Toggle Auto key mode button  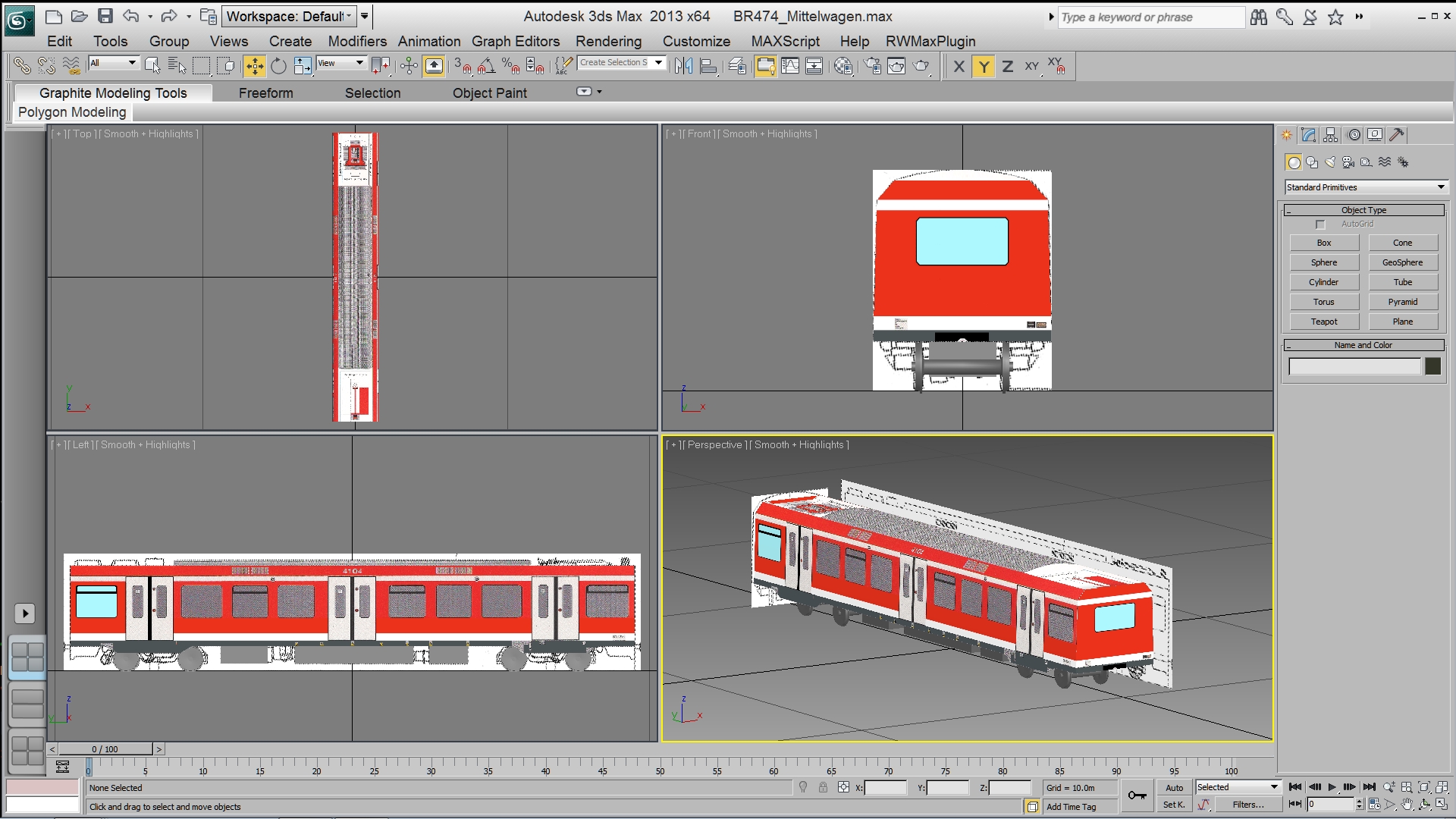[x=1174, y=788]
